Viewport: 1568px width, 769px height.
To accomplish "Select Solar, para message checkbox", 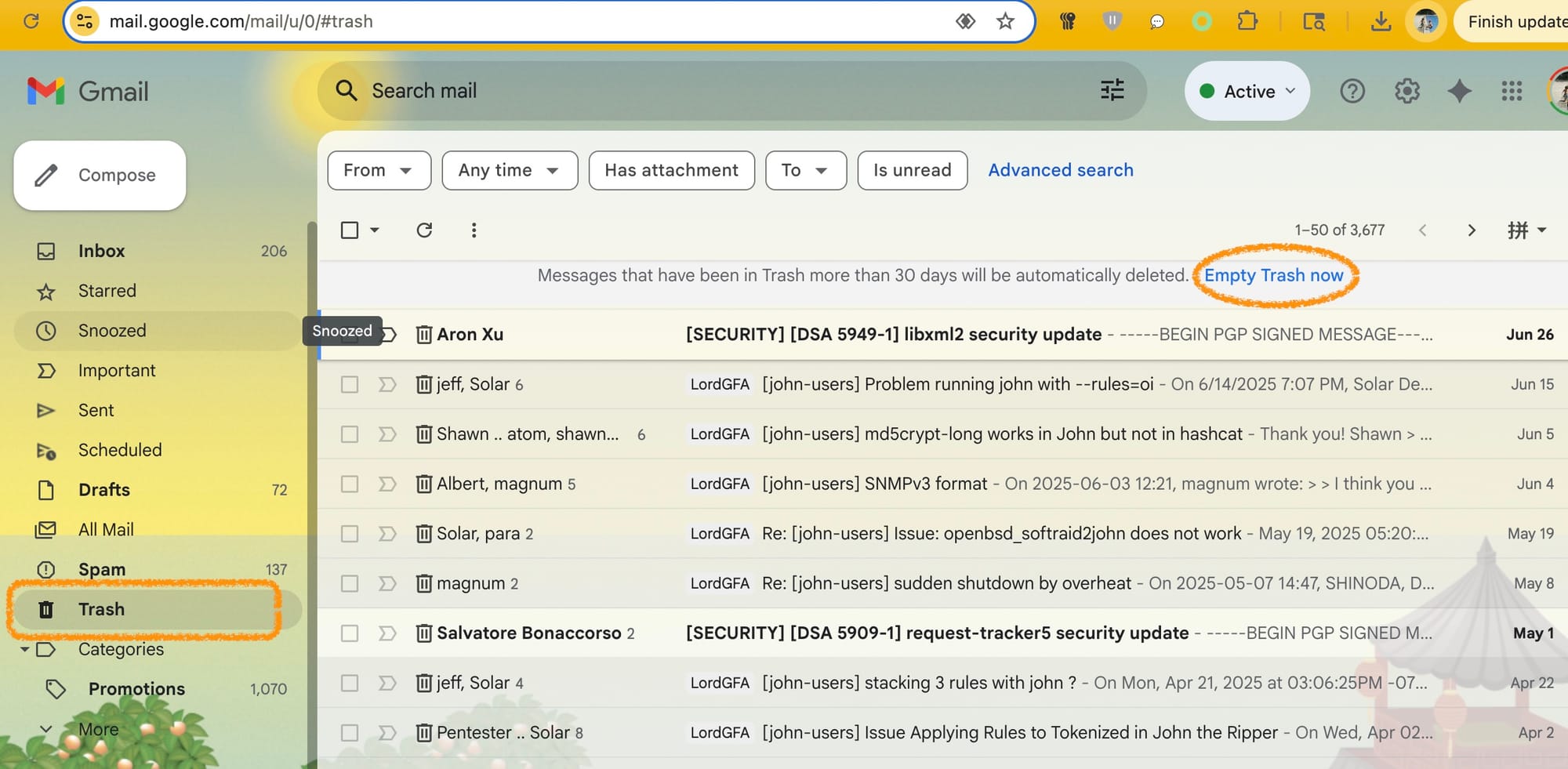I will coord(350,534).
